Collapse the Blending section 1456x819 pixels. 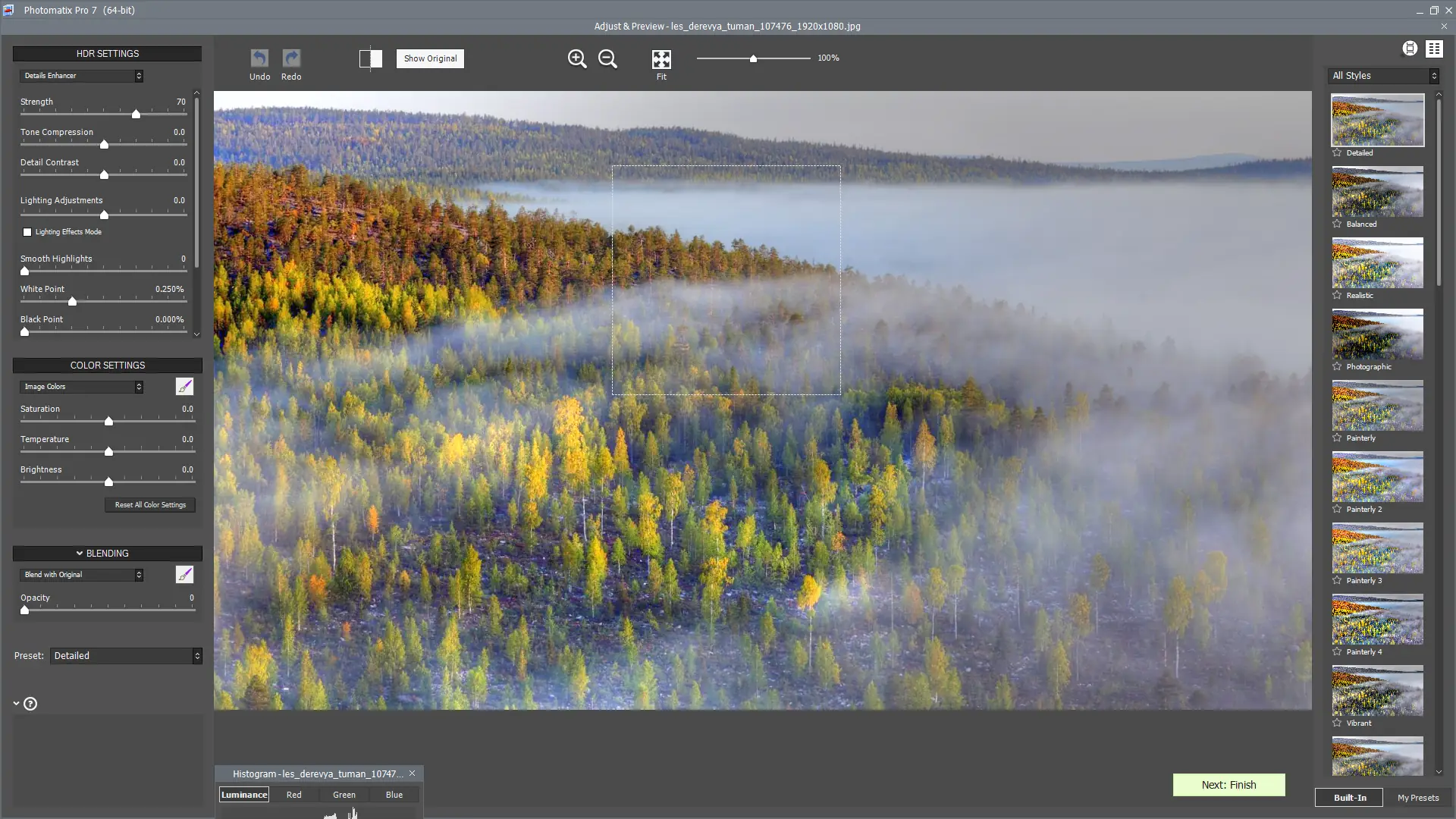(x=80, y=554)
